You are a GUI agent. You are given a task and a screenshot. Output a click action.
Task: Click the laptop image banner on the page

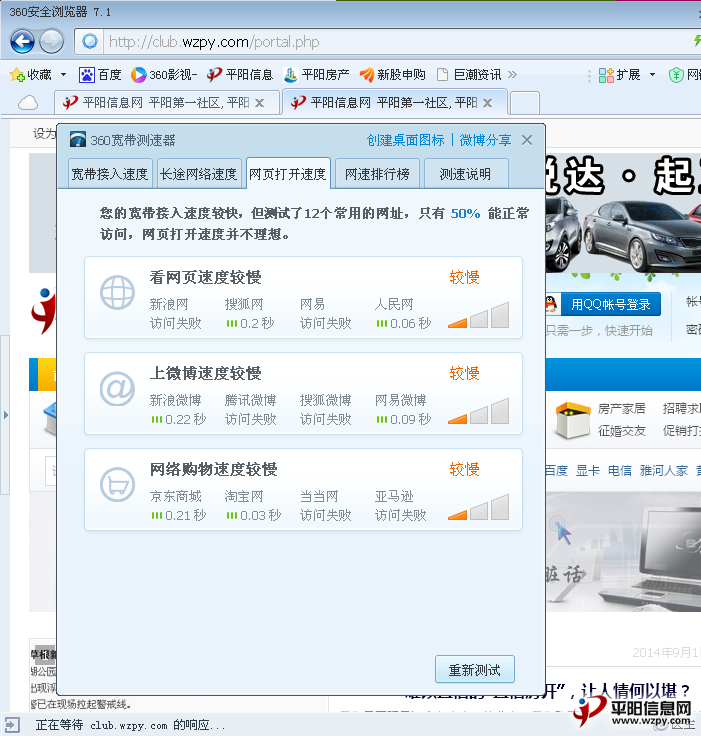tap(623, 552)
